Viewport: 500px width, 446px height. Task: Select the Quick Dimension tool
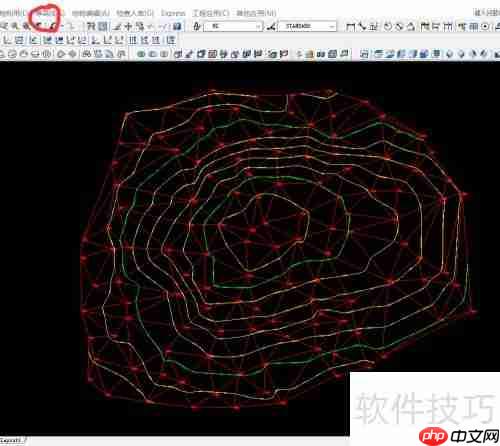click(425, 26)
